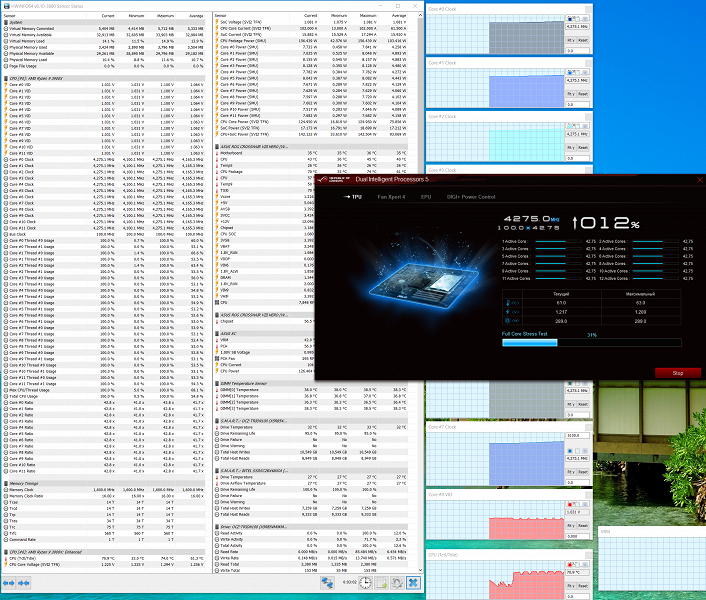Click Reset in Core #2 Clock graph
706x600 pixels.
[x=583, y=148]
